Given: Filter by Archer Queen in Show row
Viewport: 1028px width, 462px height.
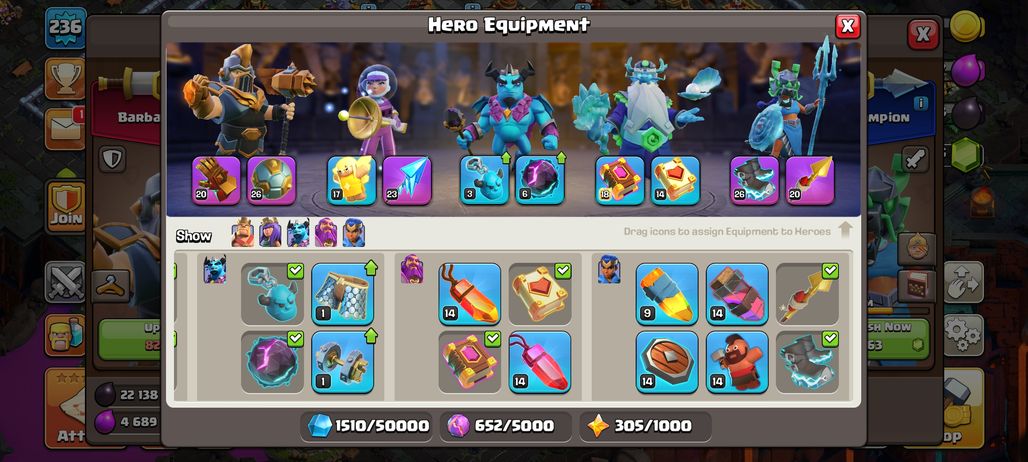Looking at the screenshot, I should pyautogui.click(x=270, y=233).
